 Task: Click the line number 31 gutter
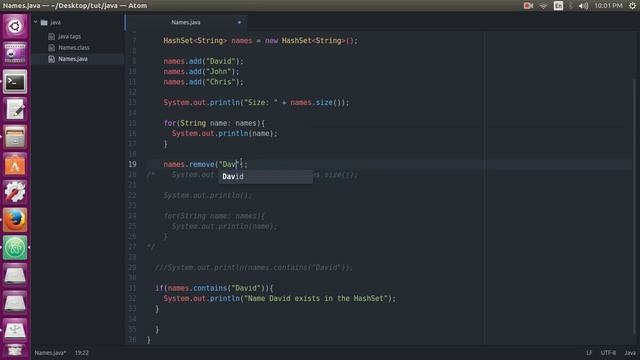(132, 288)
